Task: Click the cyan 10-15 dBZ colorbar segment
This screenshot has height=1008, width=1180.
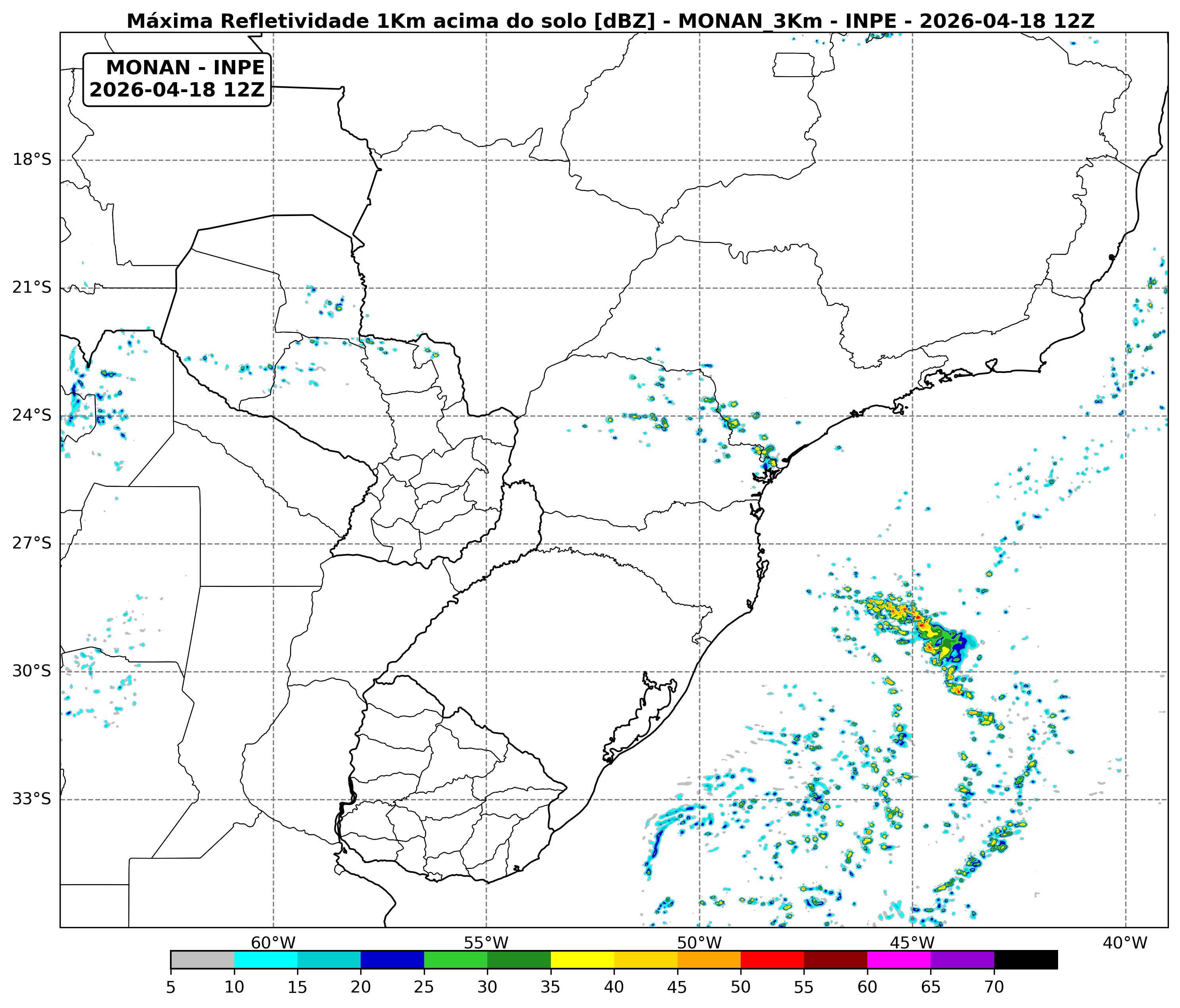Action: point(265,960)
